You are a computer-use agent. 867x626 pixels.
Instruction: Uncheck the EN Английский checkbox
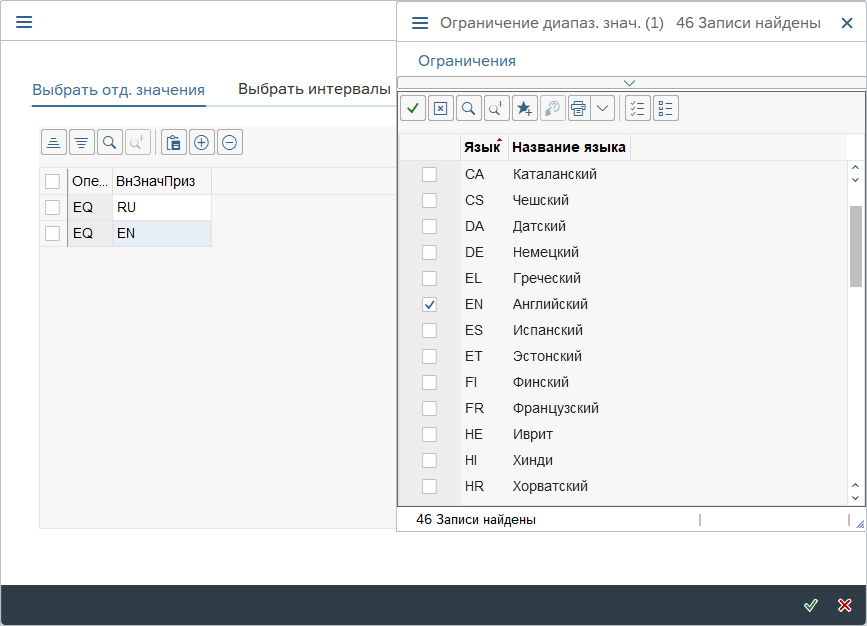[429, 304]
